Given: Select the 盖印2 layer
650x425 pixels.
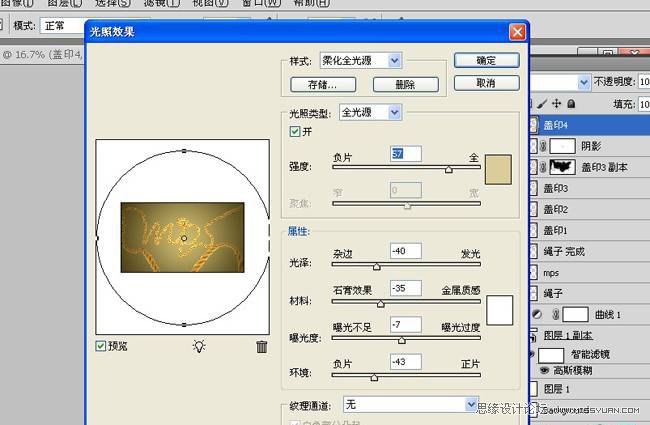Looking at the screenshot, I should tap(589, 209).
